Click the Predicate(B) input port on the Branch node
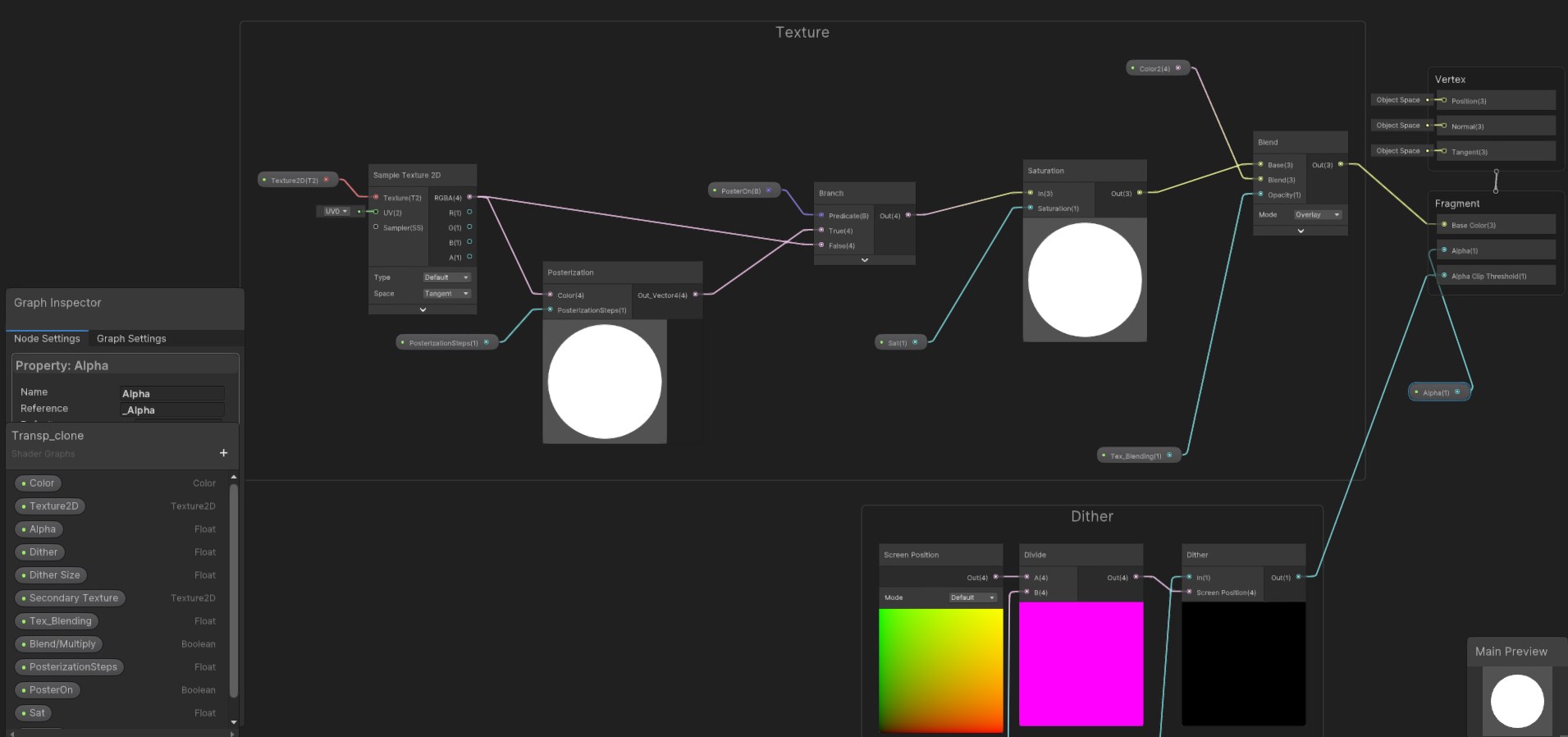The width and height of the screenshot is (1568, 737). click(821, 215)
